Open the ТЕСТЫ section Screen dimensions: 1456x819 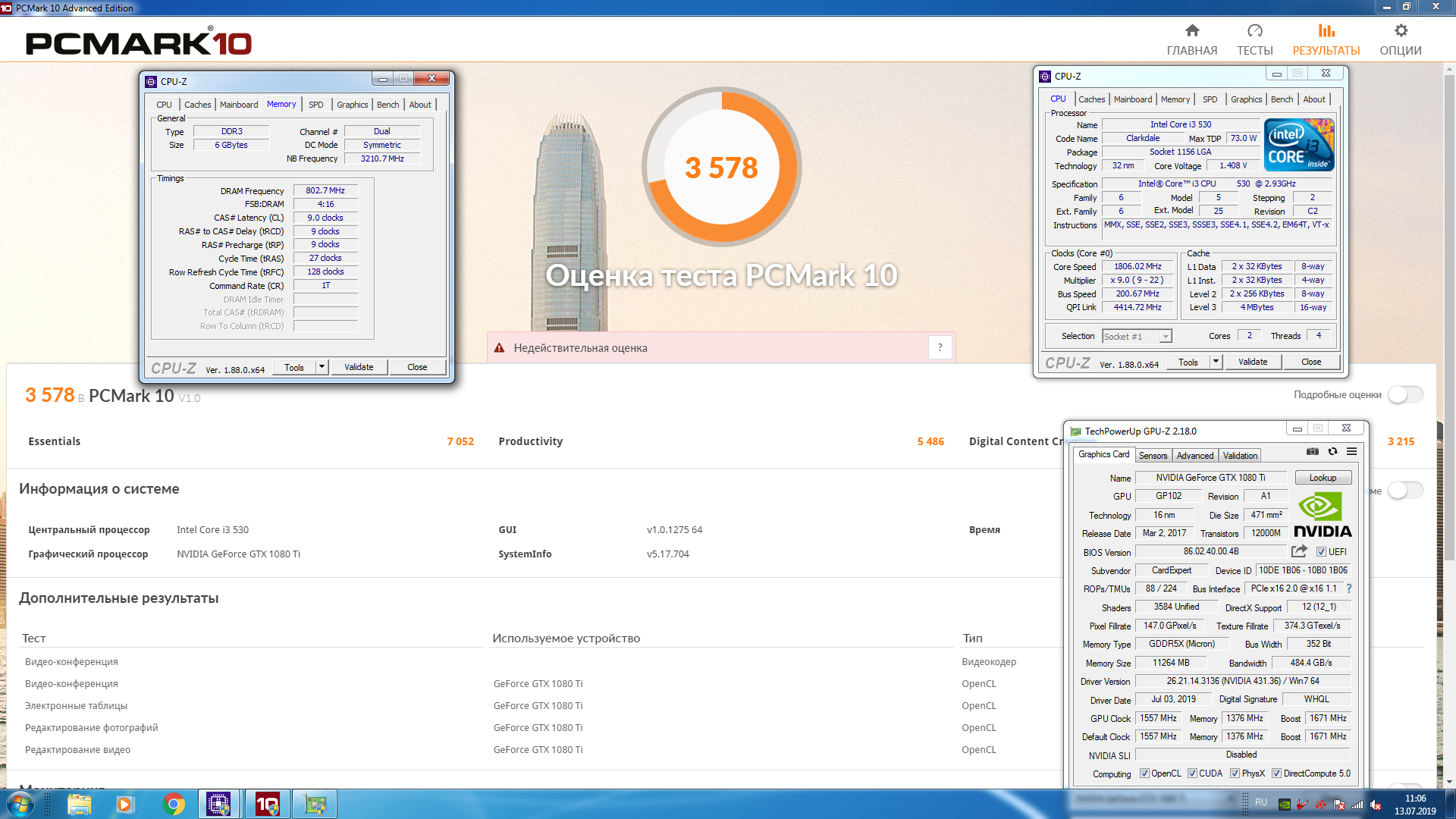(x=1254, y=39)
